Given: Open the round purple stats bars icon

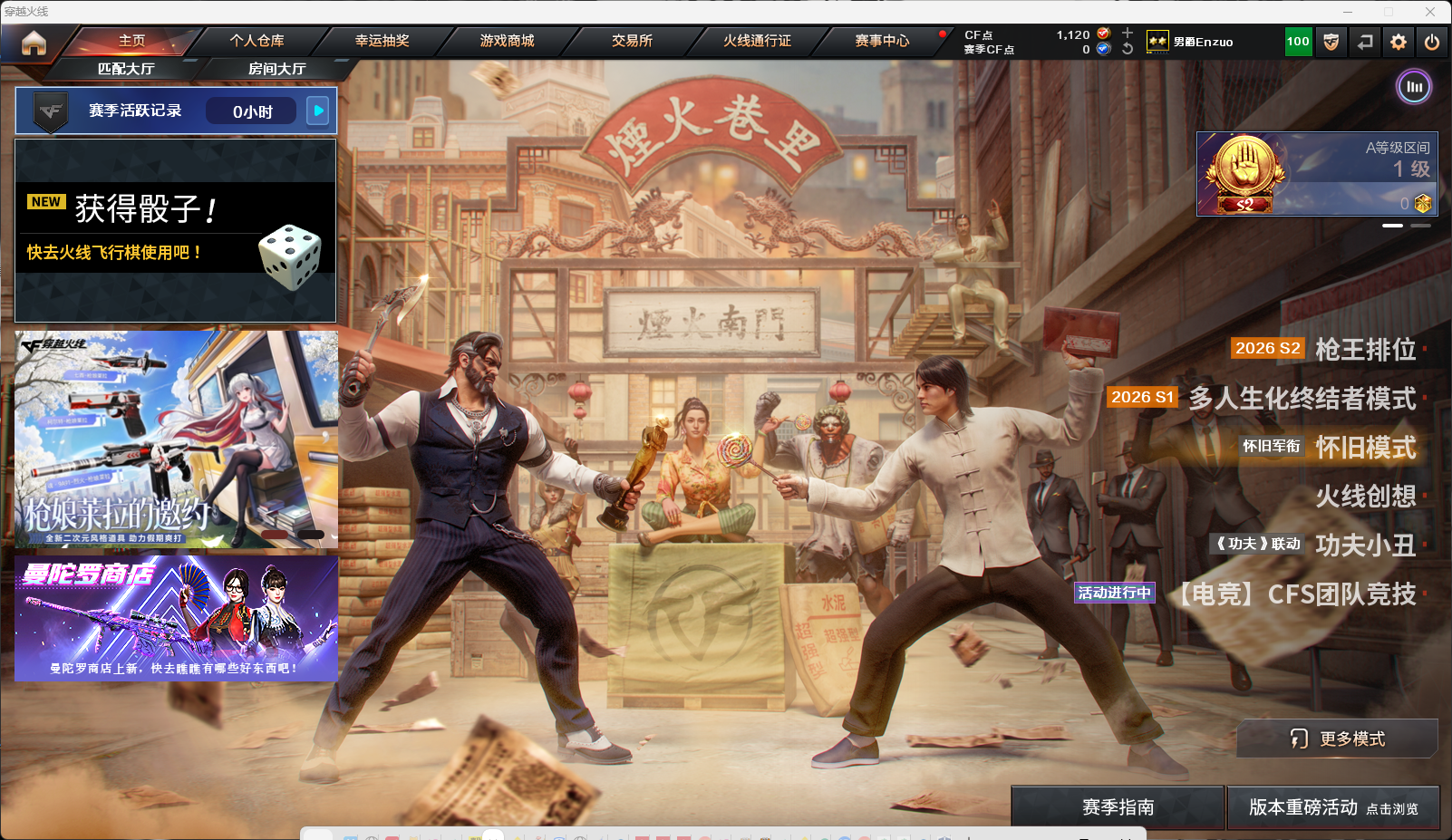Looking at the screenshot, I should click(x=1414, y=87).
